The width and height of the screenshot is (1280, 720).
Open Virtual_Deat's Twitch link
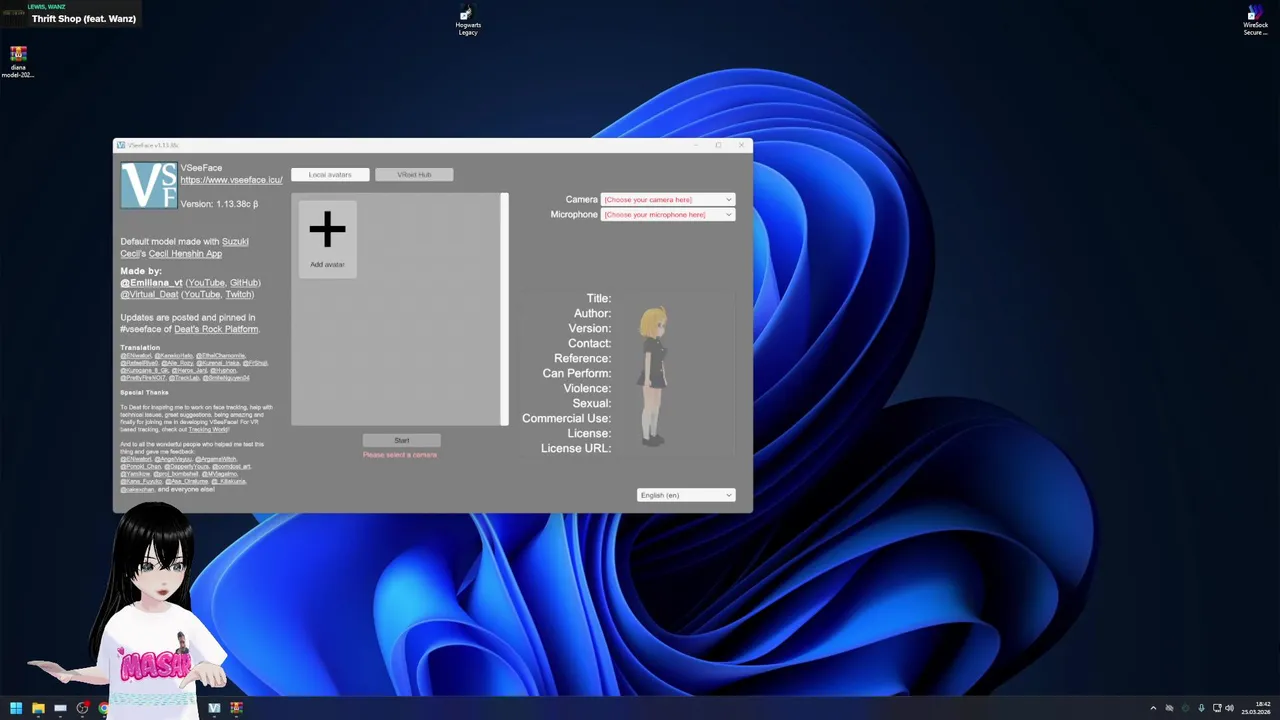click(238, 295)
